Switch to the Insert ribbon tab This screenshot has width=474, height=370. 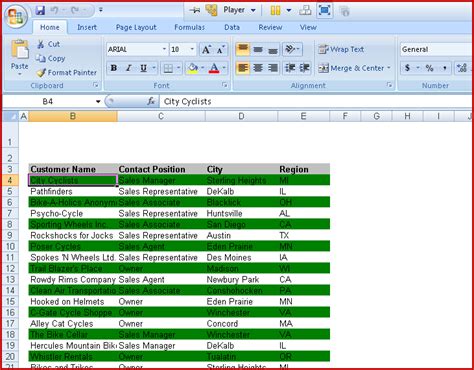[87, 27]
